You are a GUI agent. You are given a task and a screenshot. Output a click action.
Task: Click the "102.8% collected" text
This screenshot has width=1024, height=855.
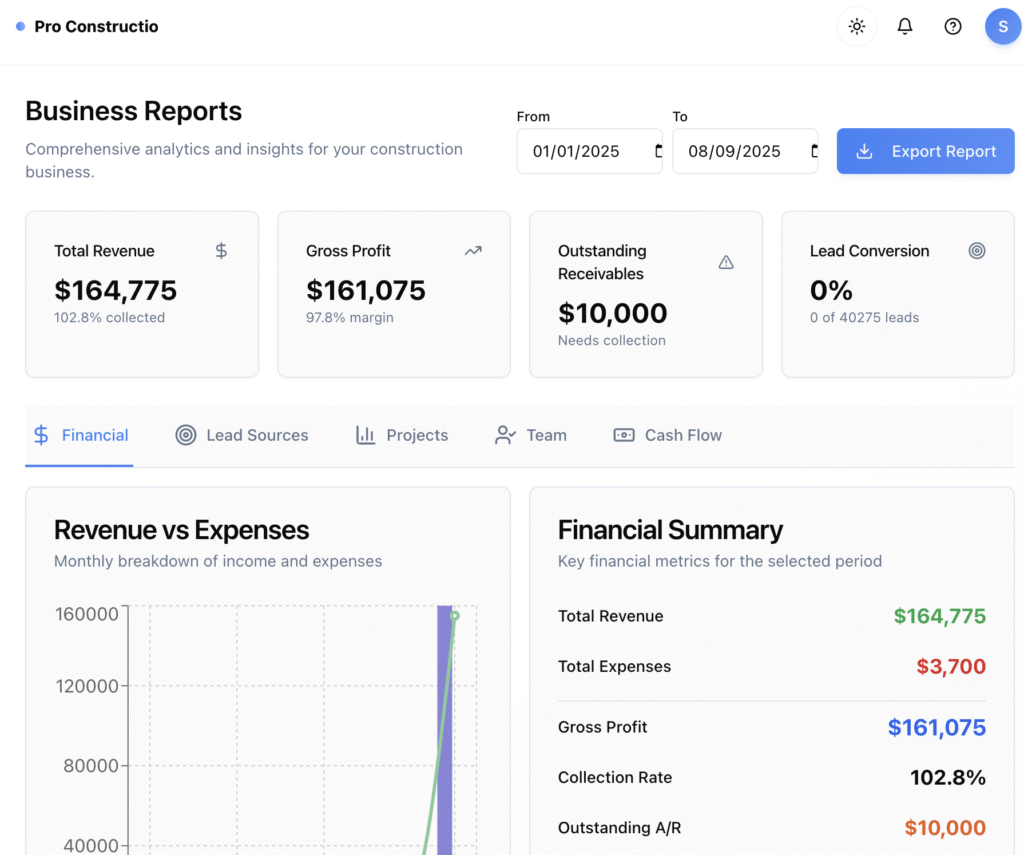tap(110, 317)
